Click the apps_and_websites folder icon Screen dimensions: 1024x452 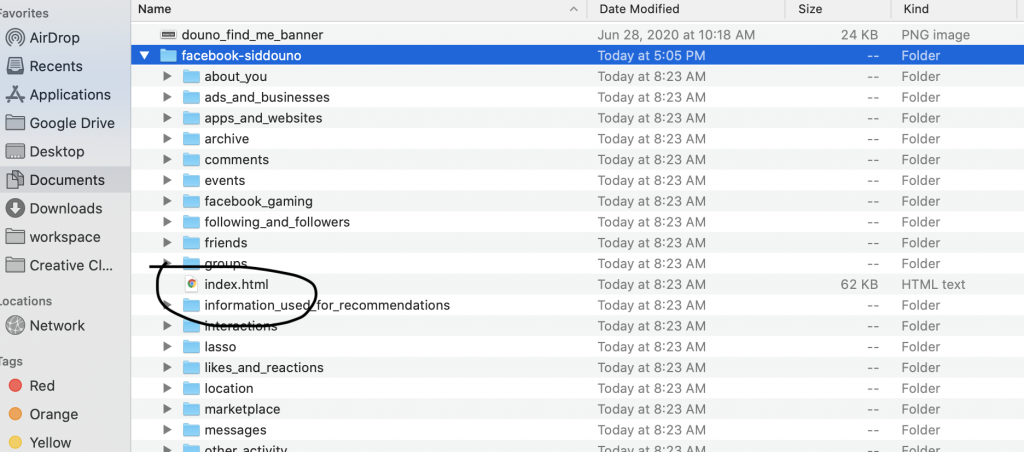coord(191,118)
